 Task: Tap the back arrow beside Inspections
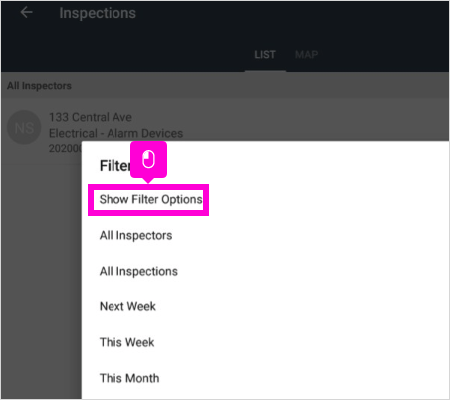[x=26, y=13]
